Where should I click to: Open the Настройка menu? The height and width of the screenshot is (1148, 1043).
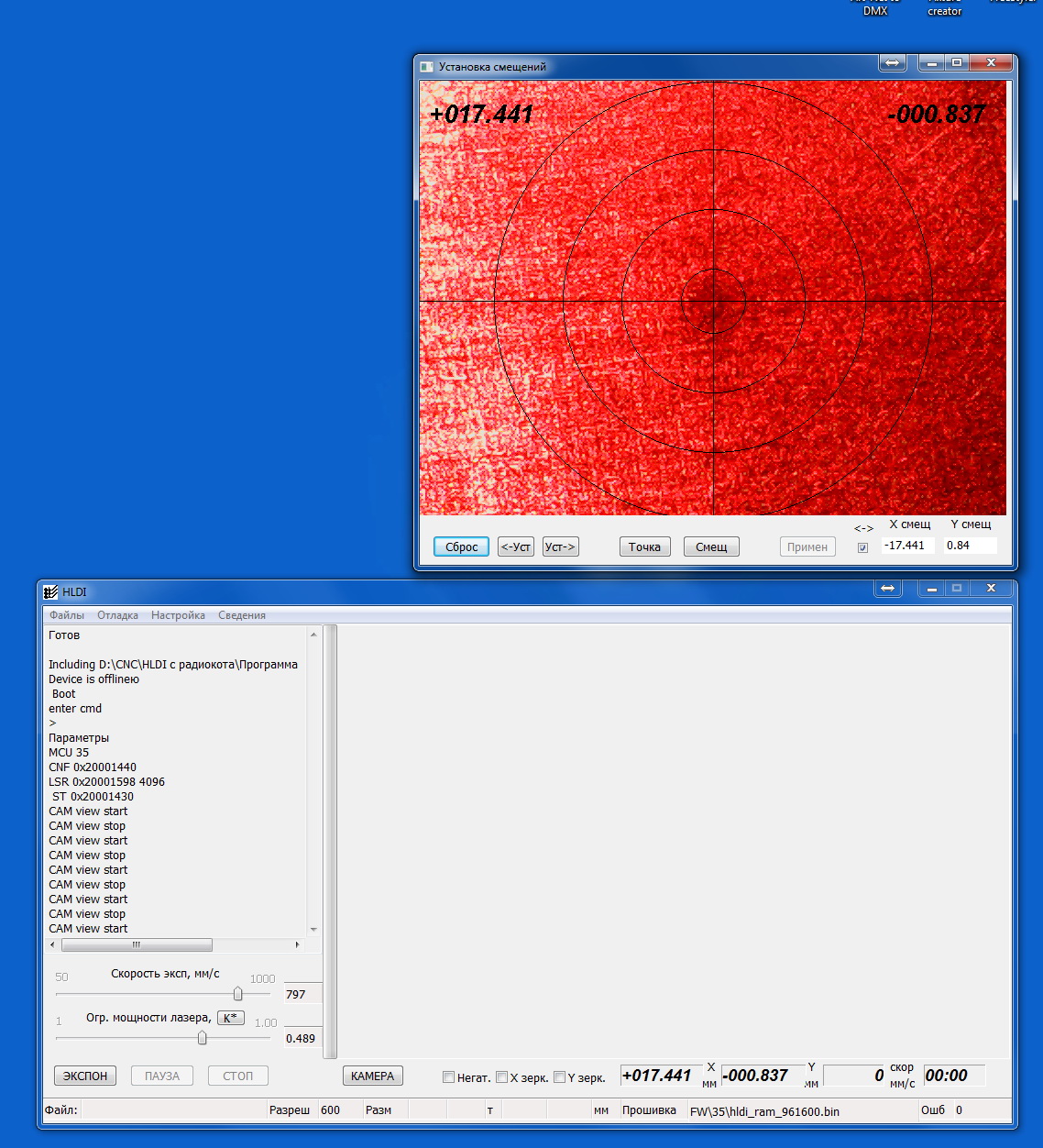click(178, 615)
